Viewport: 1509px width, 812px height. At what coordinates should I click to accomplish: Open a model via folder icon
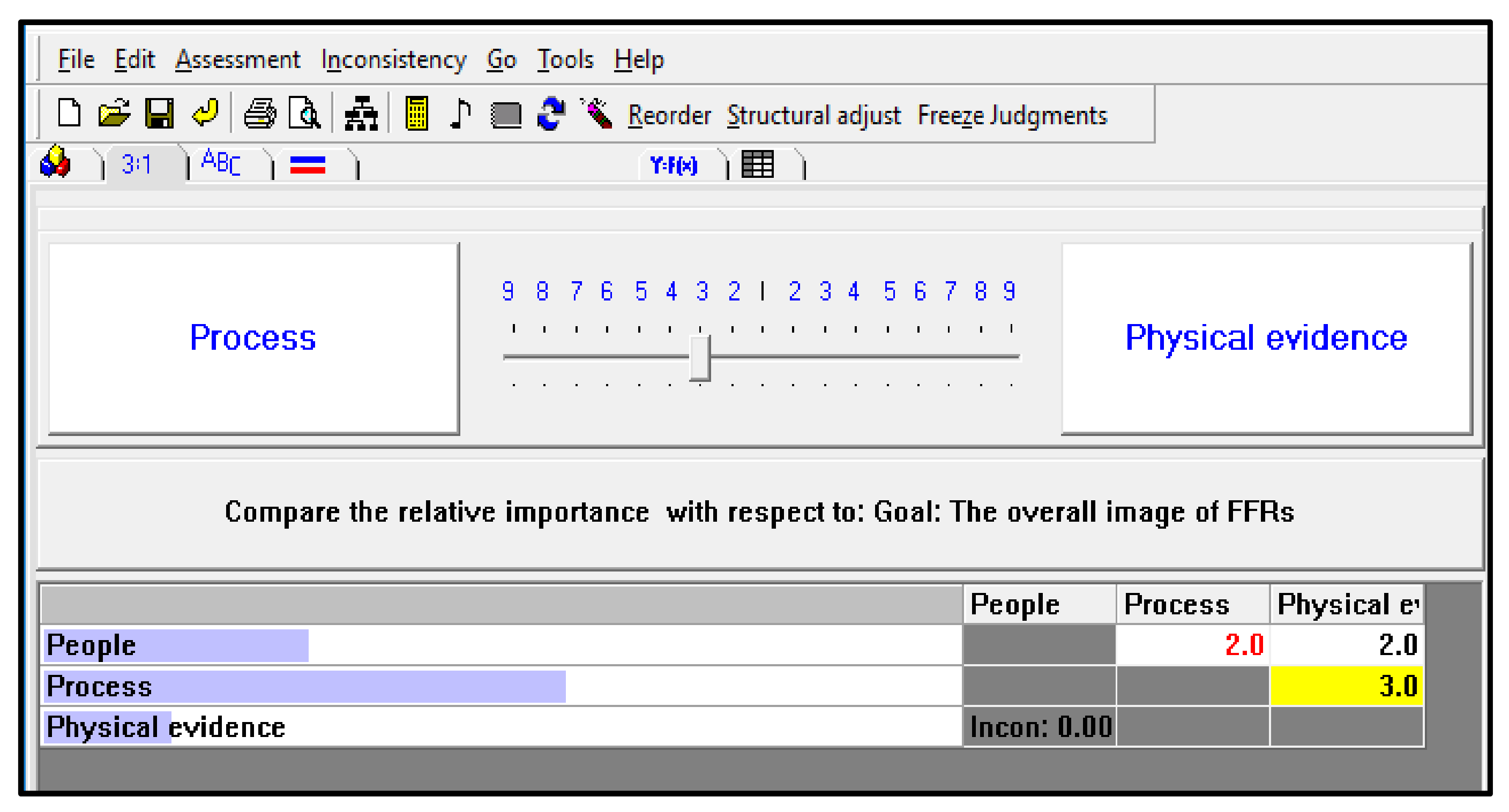(x=114, y=114)
